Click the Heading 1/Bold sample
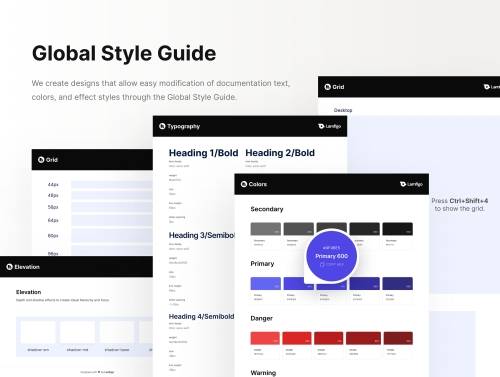 tap(203, 153)
